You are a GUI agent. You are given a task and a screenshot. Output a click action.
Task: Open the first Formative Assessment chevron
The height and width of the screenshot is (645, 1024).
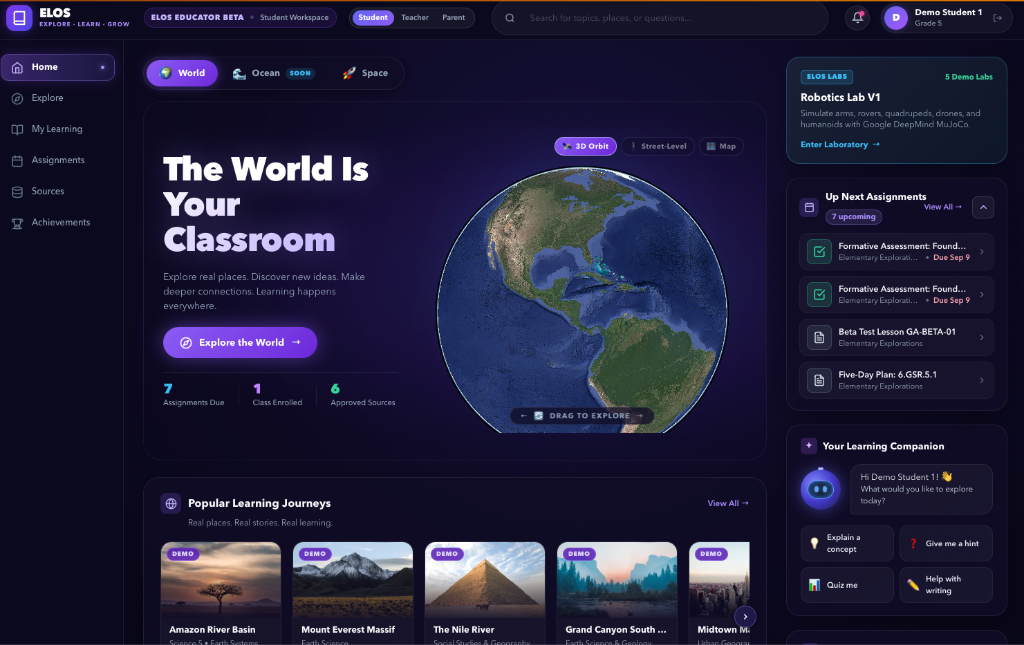coord(982,251)
